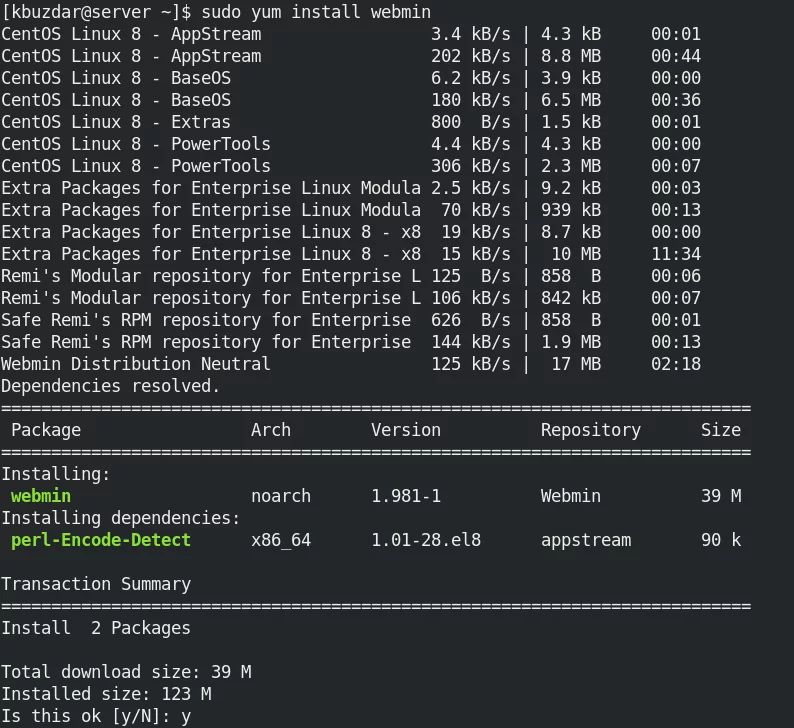The width and height of the screenshot is (794, 728).
Task: Select version '1.981-1' of webmin
Action: tap(406, 496)
